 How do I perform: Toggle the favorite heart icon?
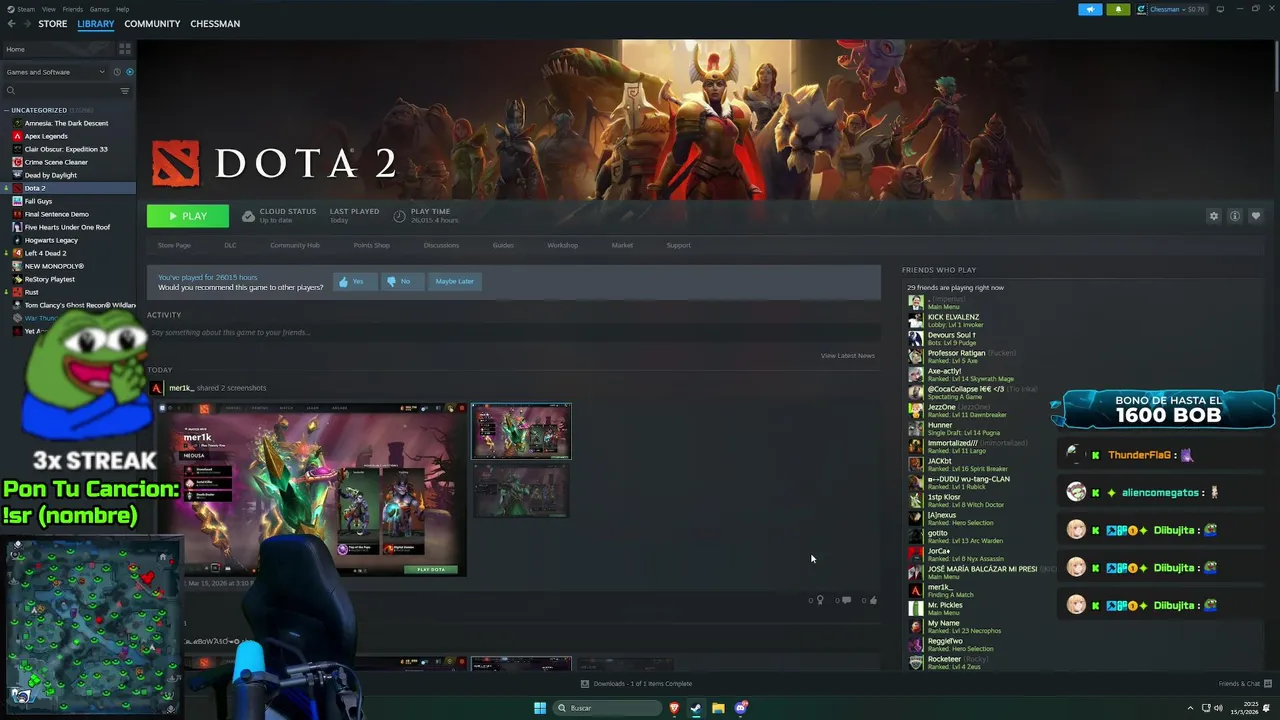(1256, 216)
